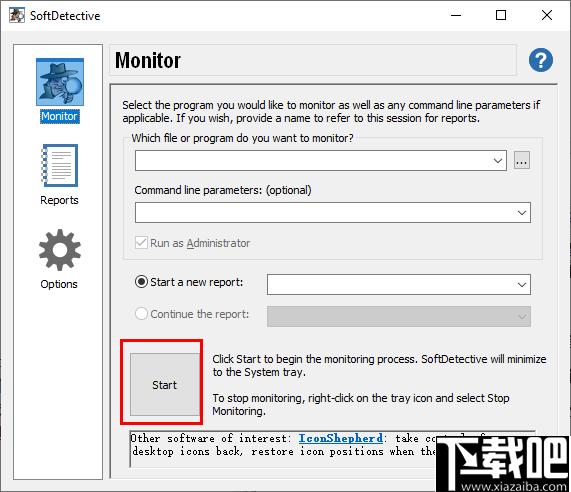Click the 'To stop monitoring, right-click' instruction text
The height and width of the screenshot is (492, 571).
pos(361,405)
